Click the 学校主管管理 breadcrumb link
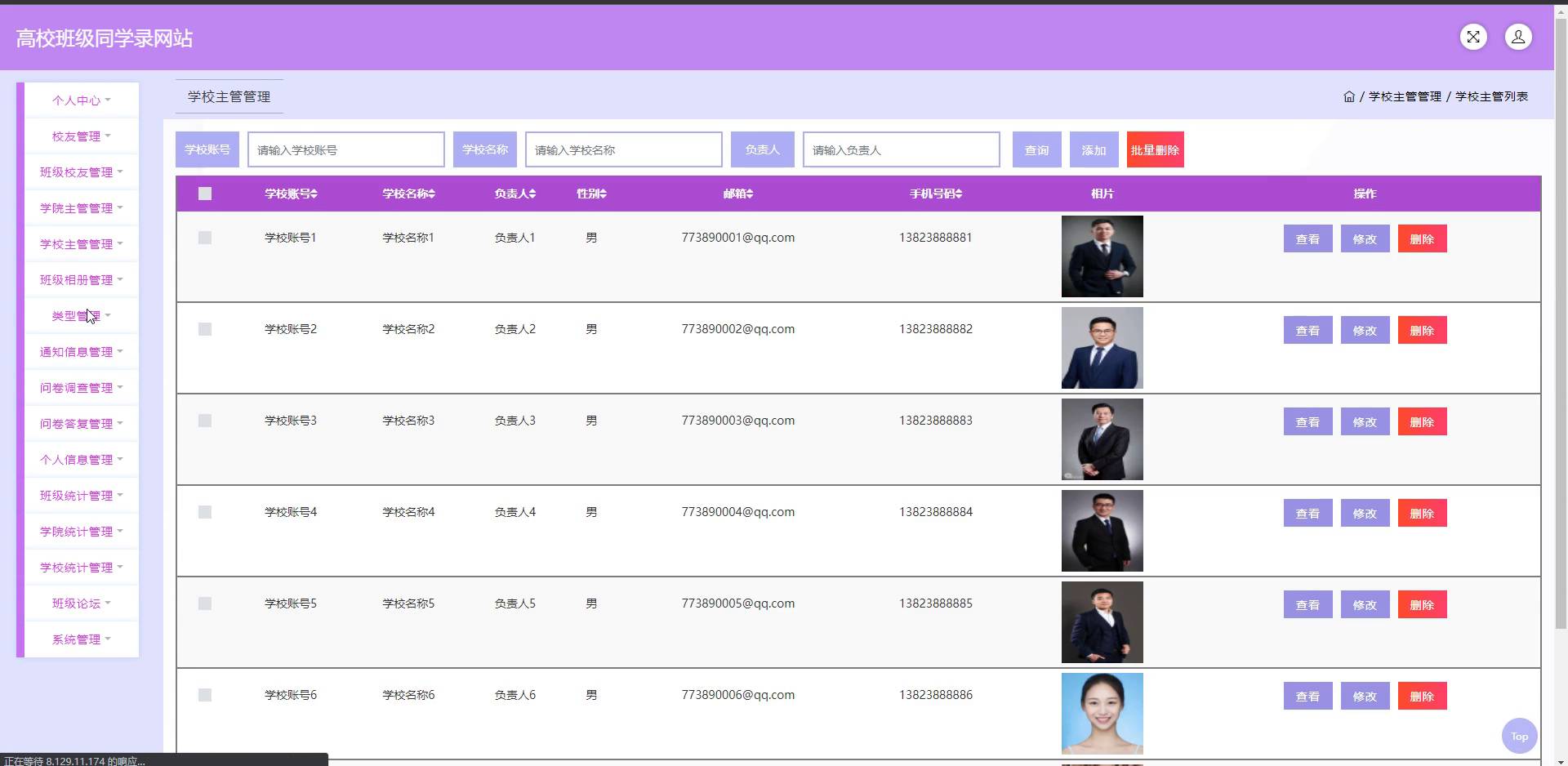1568x766 pixels. [x=1405, y=96]
